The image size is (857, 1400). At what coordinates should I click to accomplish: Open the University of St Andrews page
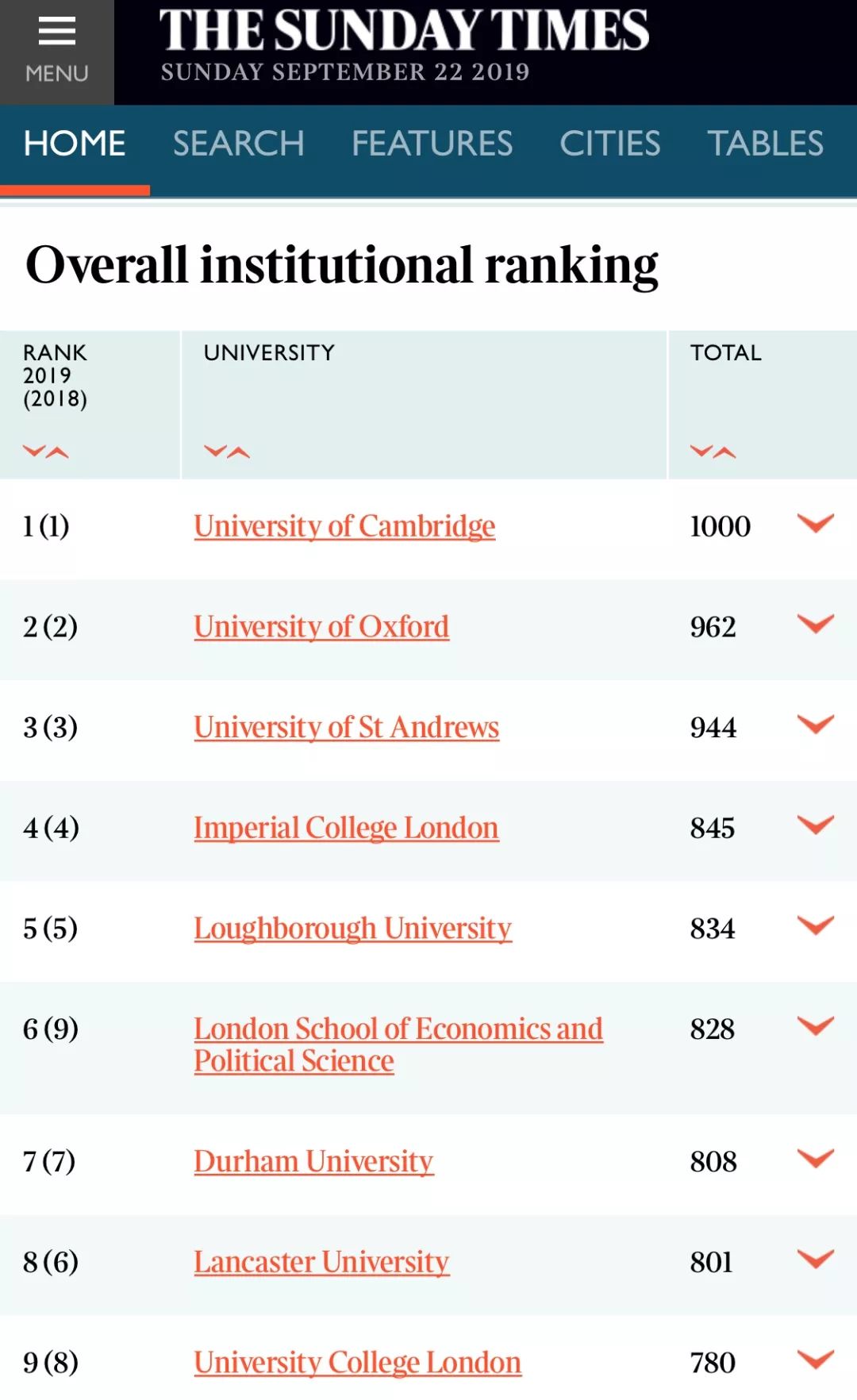tap(346, 726)
